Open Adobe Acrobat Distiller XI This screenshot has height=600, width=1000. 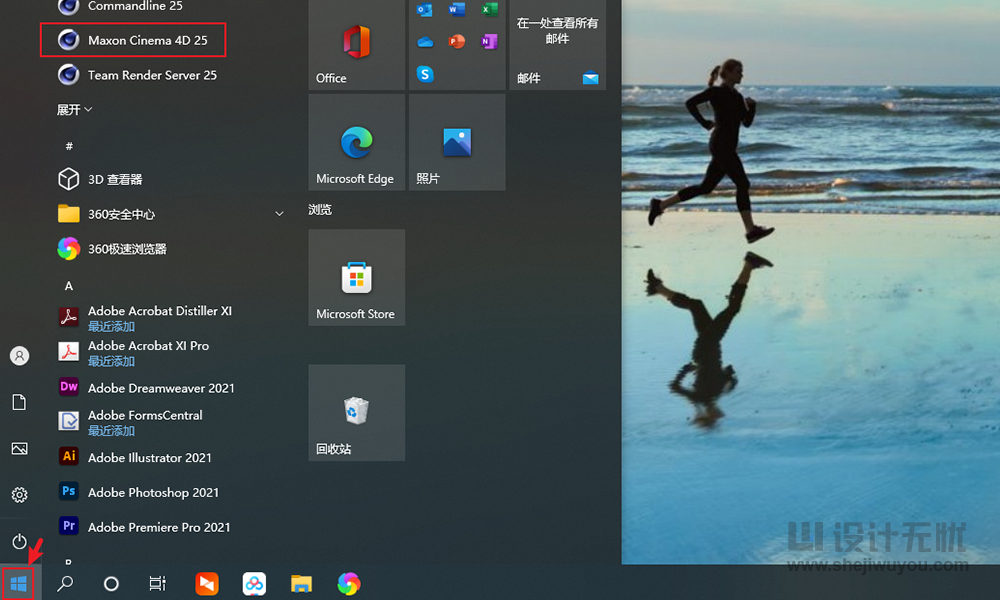pyautogui.click(x=145, y=318)
